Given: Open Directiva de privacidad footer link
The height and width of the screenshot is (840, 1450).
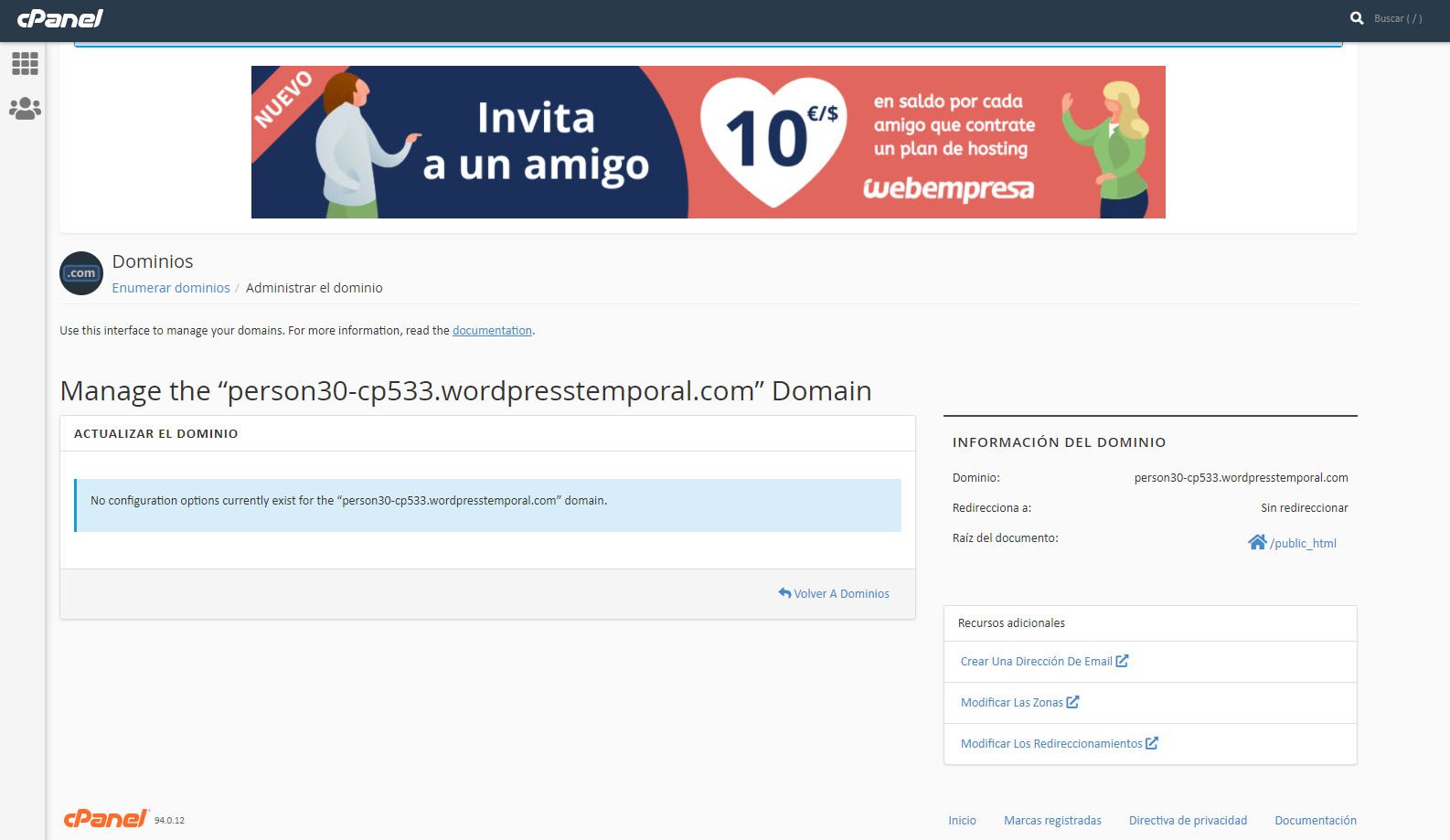Looking at the screenshot, I should click(x=1188, y=821).
